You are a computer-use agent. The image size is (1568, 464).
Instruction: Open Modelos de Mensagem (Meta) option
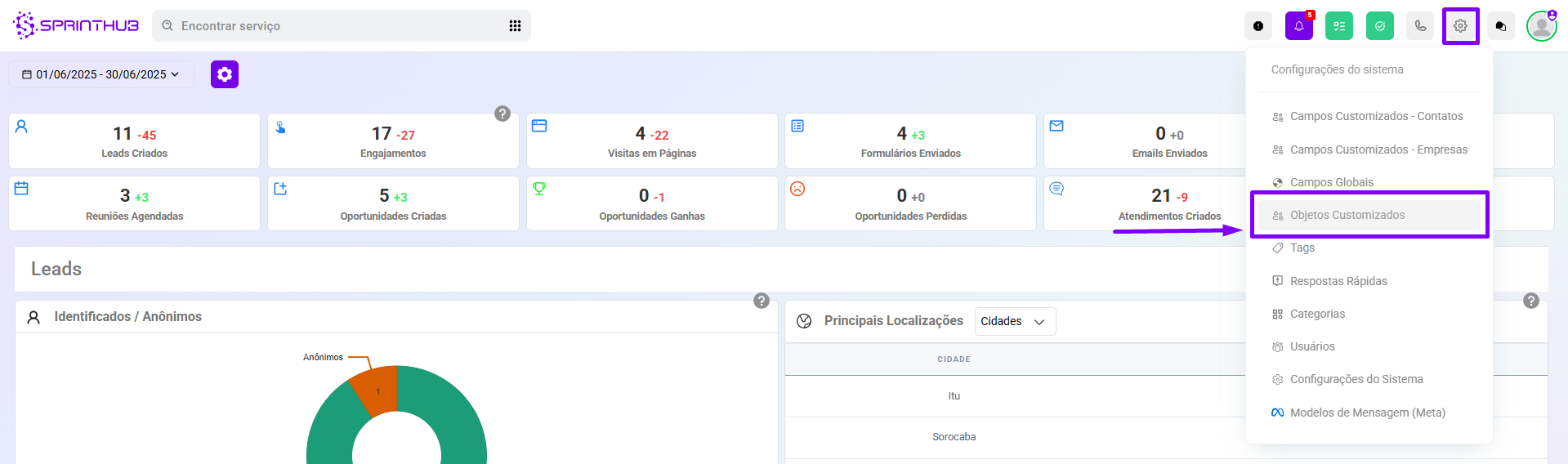click(1367, 413)
